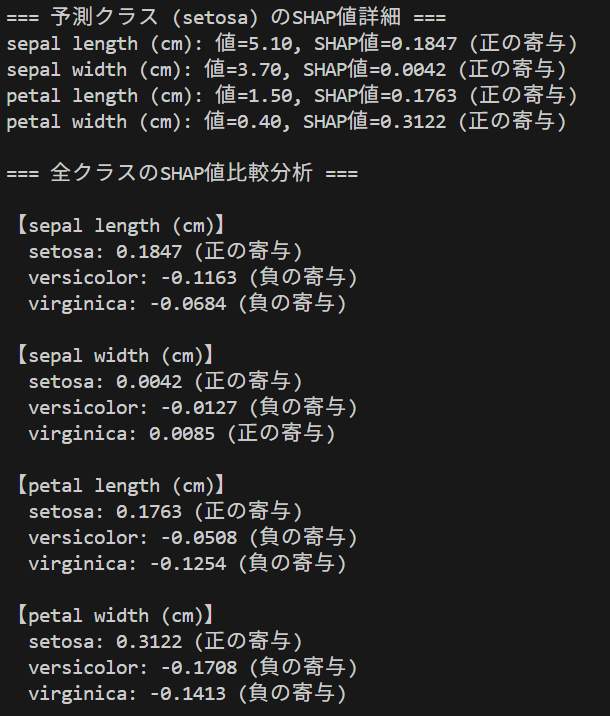Click the petal length 値=1.50 line
The width and height of the screenshot is (610, 716).
292,96
